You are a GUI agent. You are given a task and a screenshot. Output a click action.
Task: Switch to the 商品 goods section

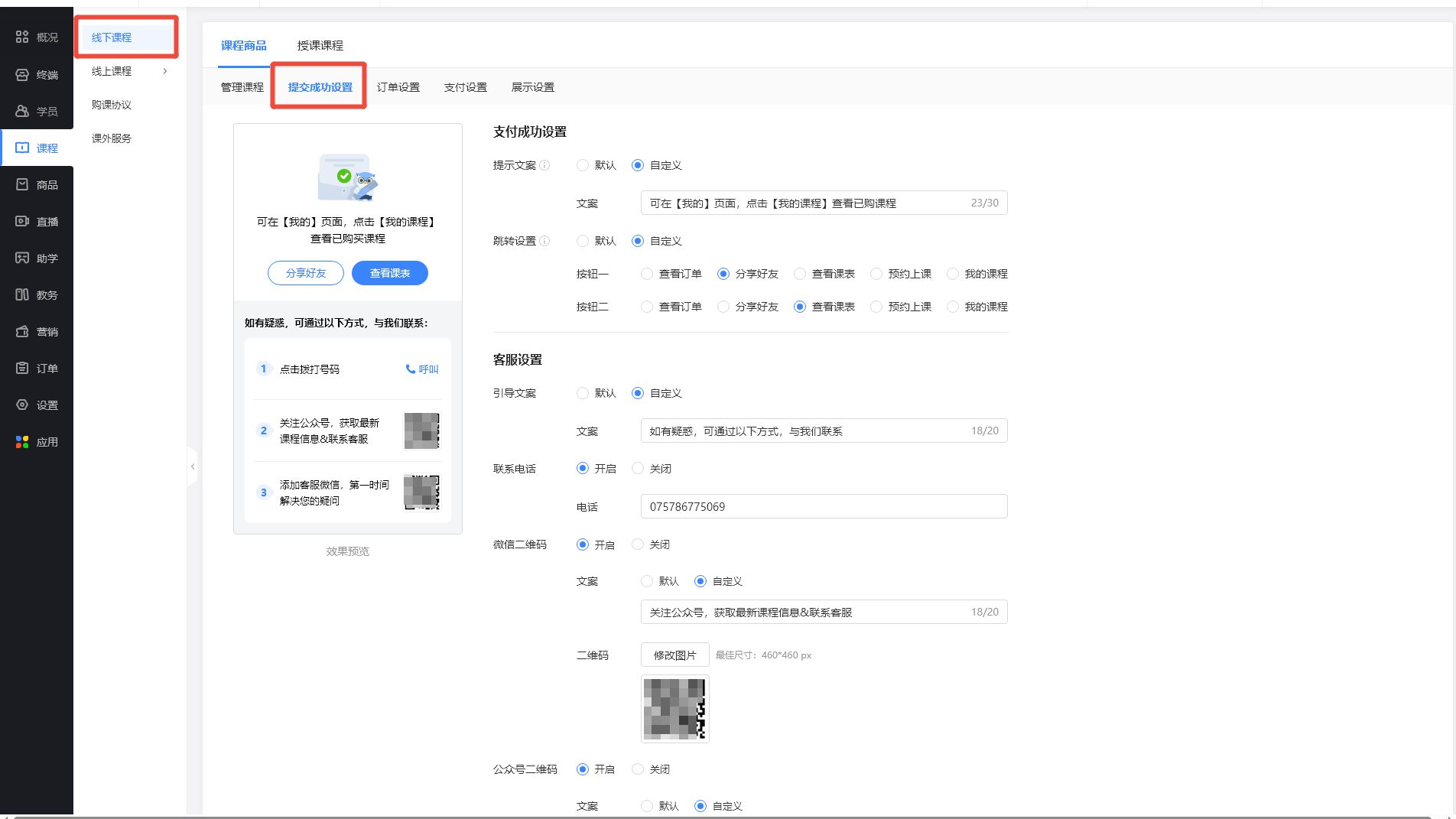tap(36, 184)
